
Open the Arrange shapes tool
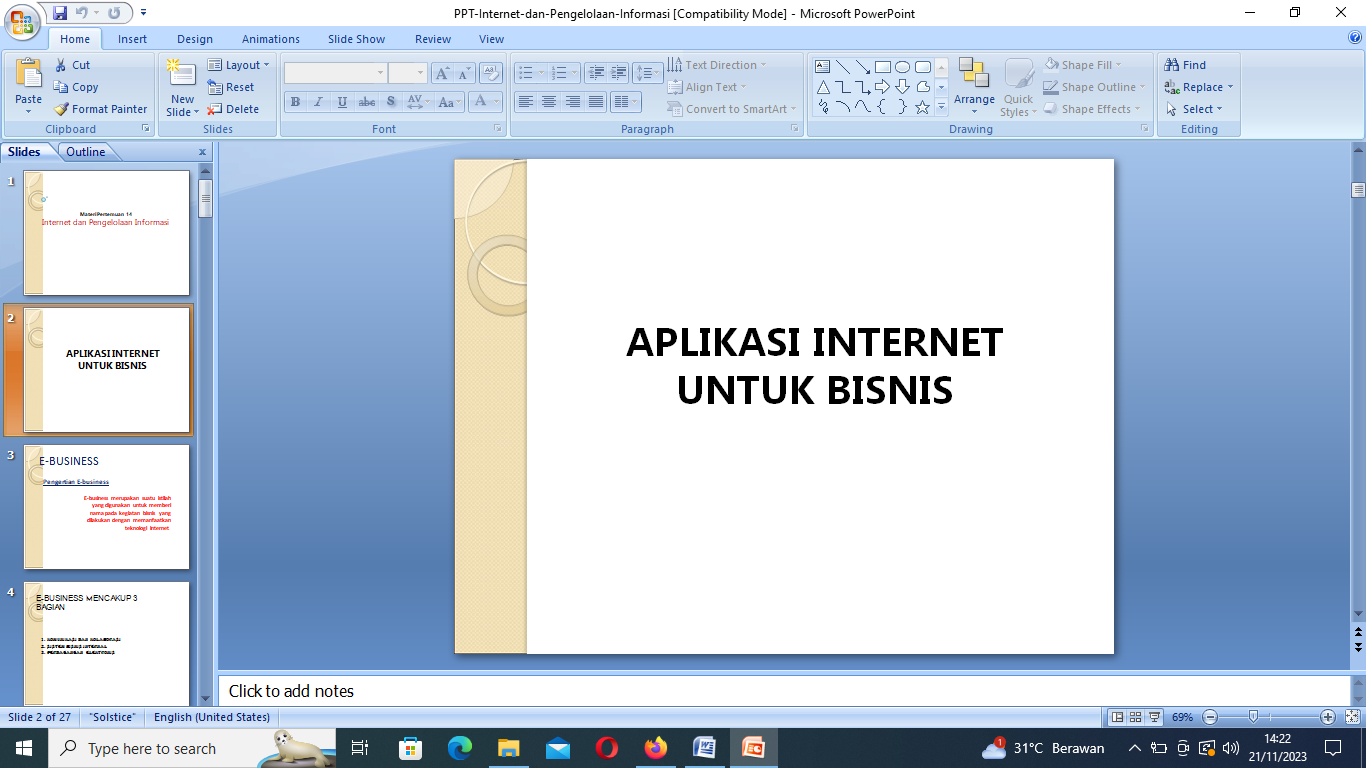(973, 83)
